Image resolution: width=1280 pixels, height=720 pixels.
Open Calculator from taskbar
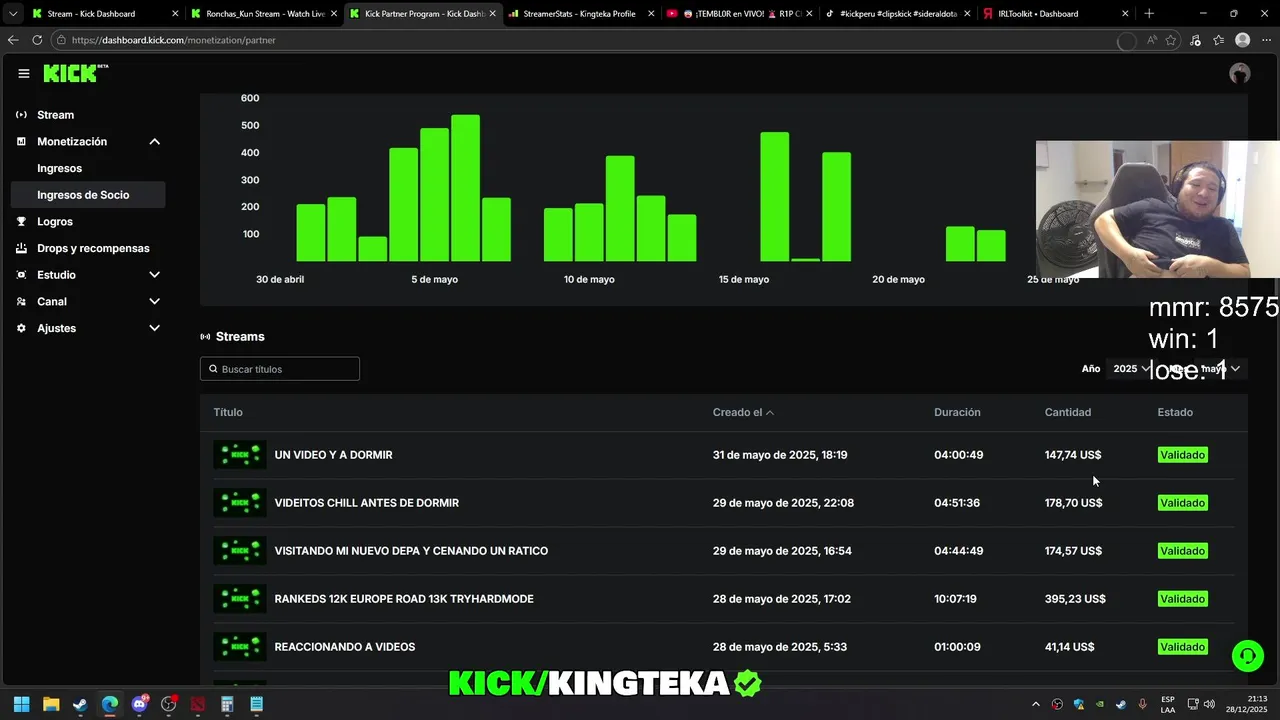pos(227,704)
